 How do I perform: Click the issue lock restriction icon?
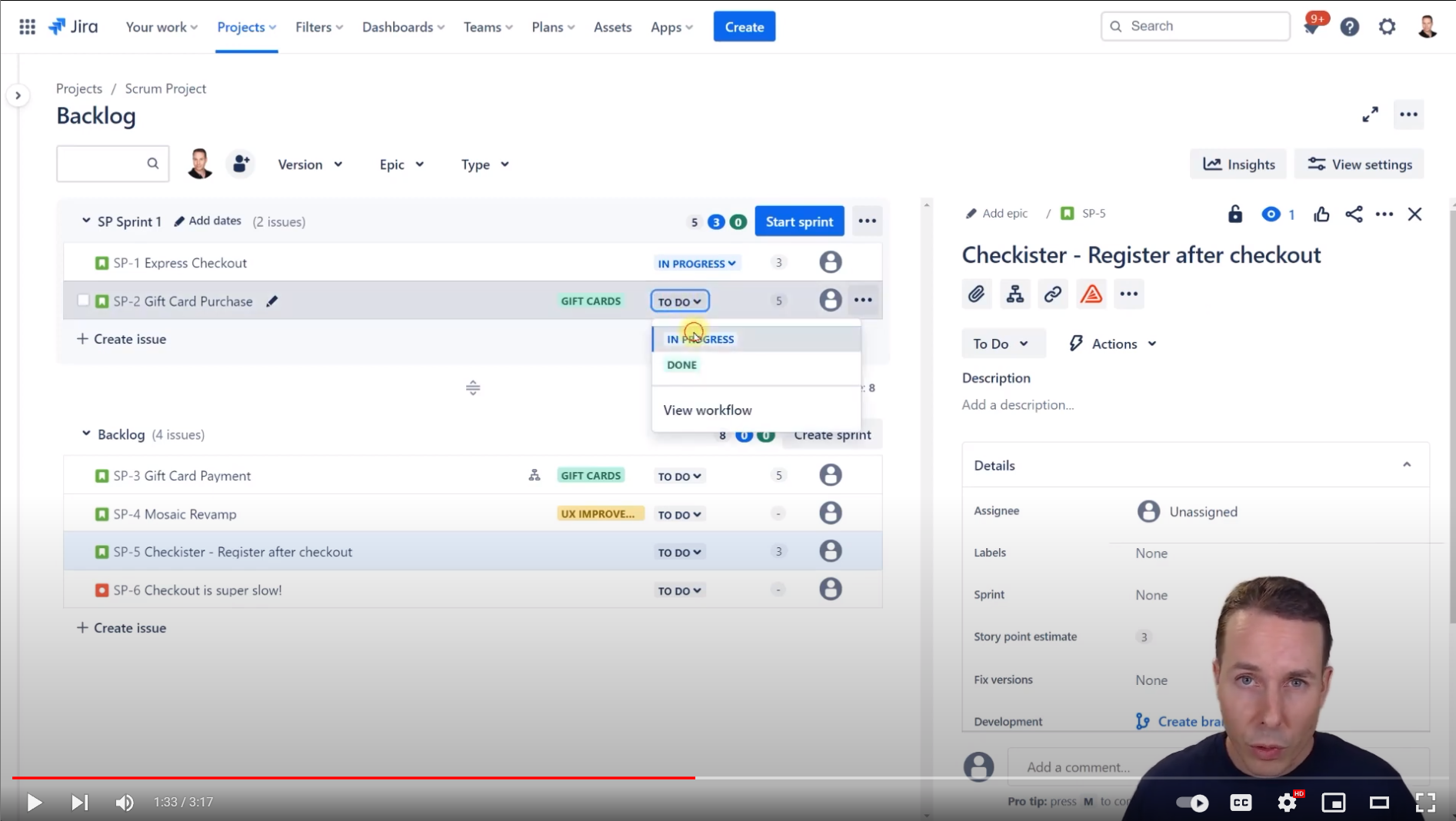pos(1234,214)
